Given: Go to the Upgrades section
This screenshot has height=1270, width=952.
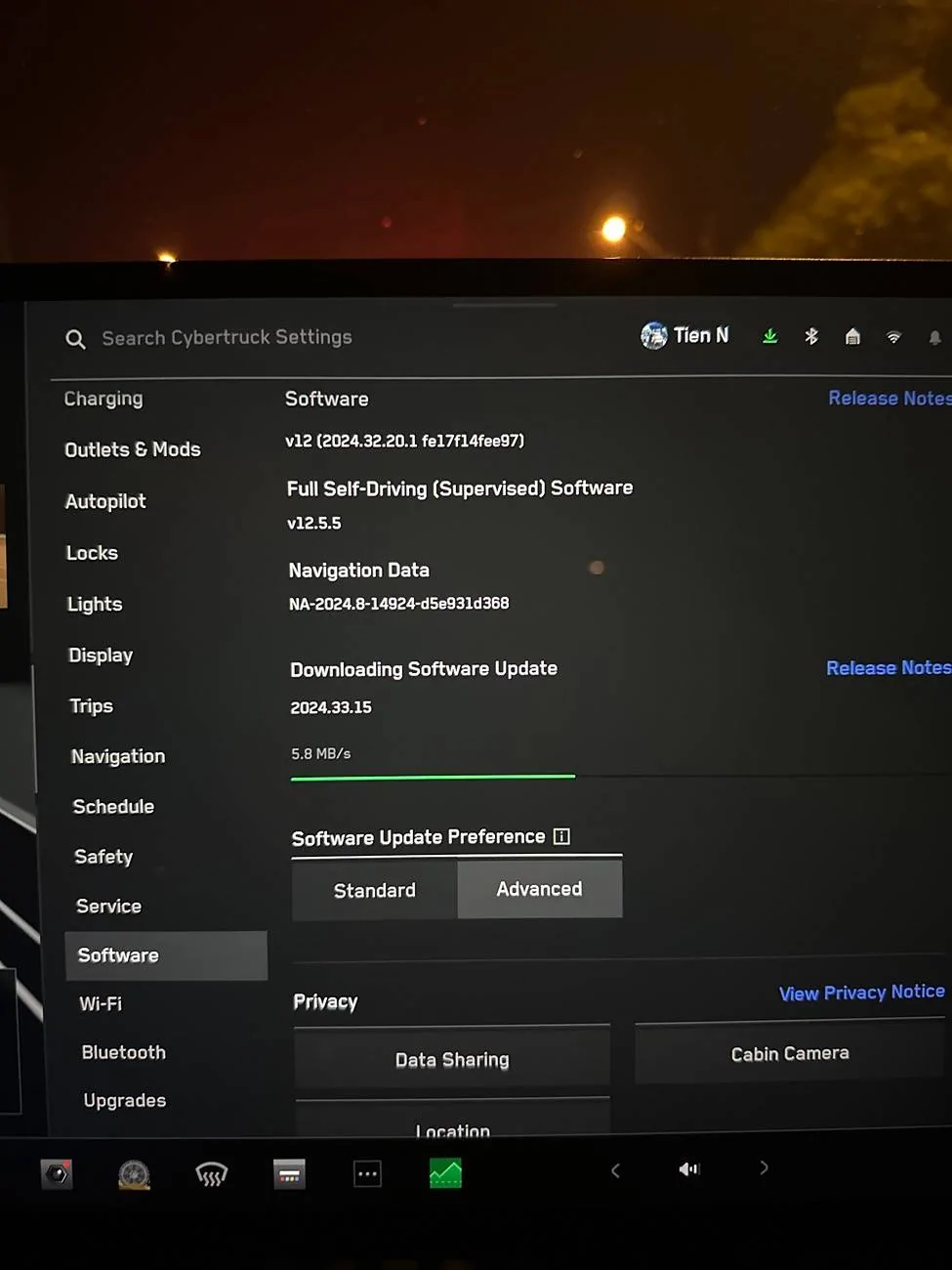Looking at the screenshot, I should pos(125,1101).
